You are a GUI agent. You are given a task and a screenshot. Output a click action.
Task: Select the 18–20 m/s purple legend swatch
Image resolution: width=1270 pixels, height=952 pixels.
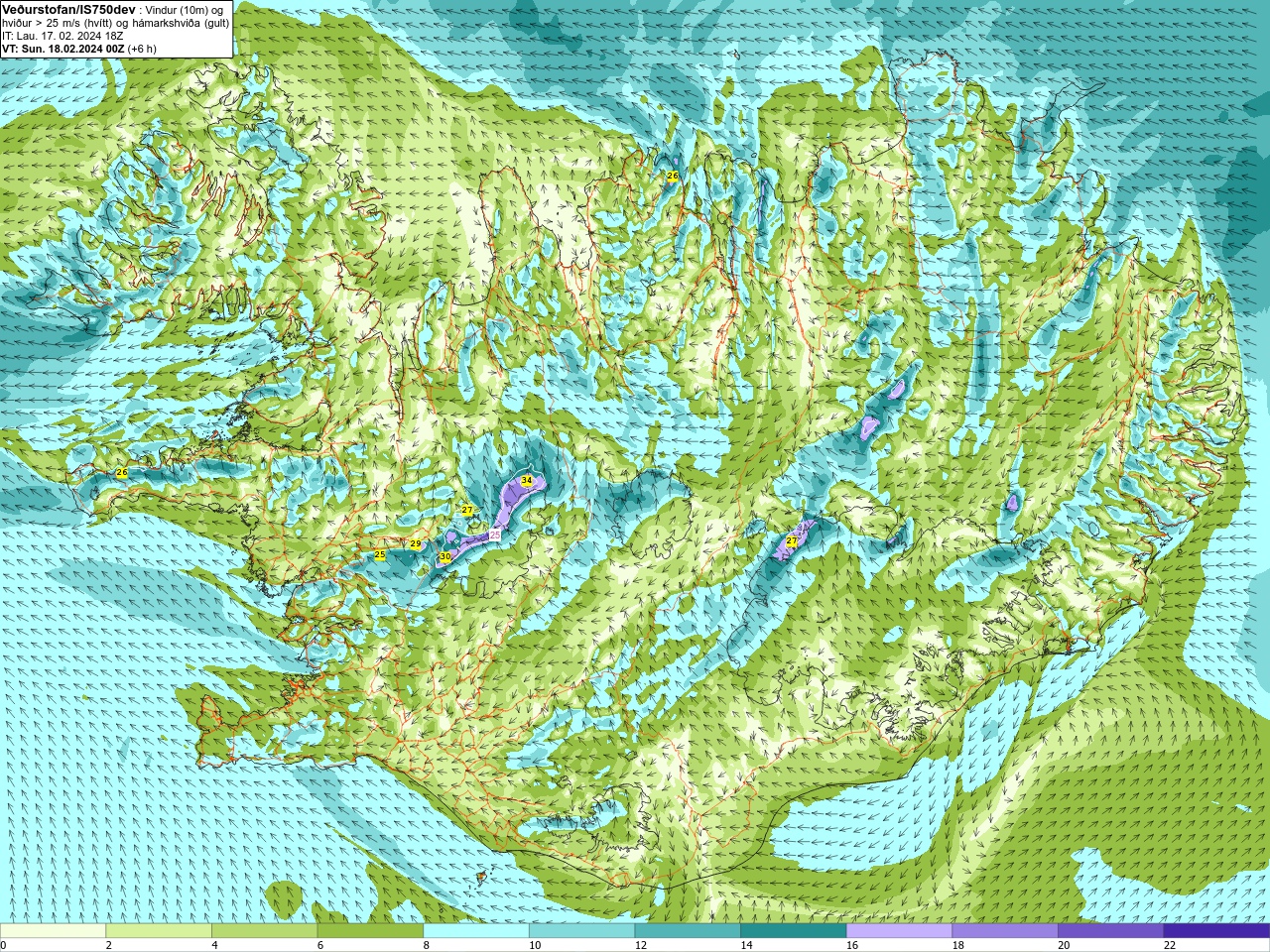click(x=1005, y=931)
